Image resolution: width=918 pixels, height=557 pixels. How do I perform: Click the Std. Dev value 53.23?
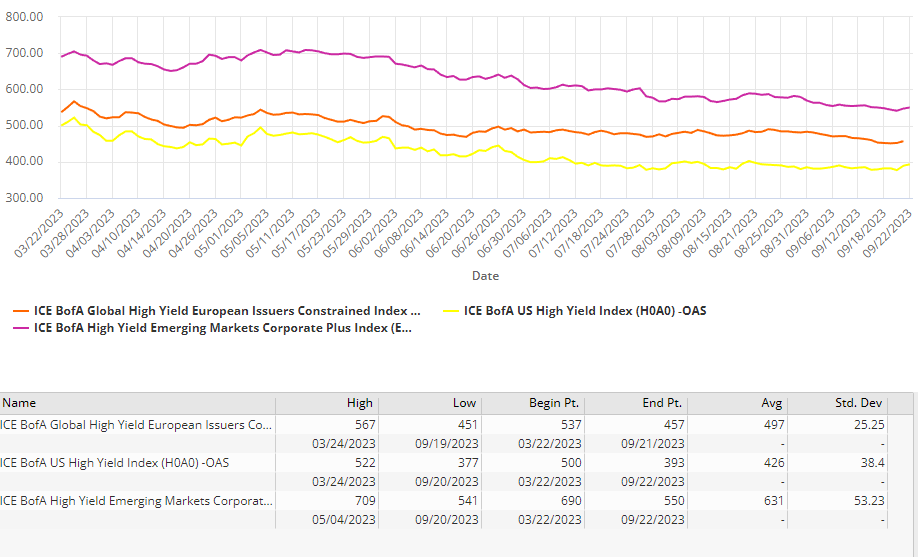coord(869,501)
